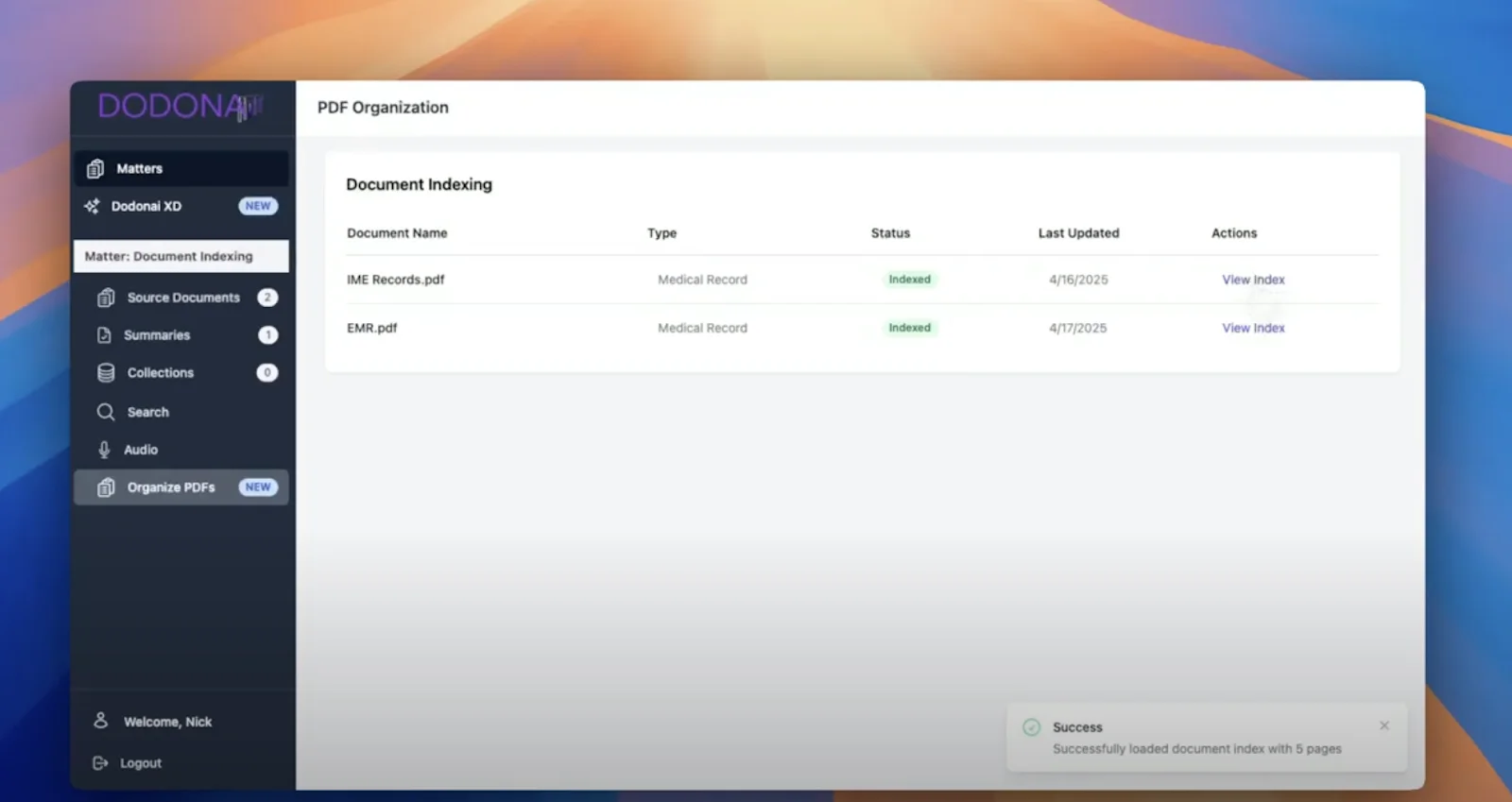
Task: Click the Matters documents icon in sidebar
Action: [95, 169]
